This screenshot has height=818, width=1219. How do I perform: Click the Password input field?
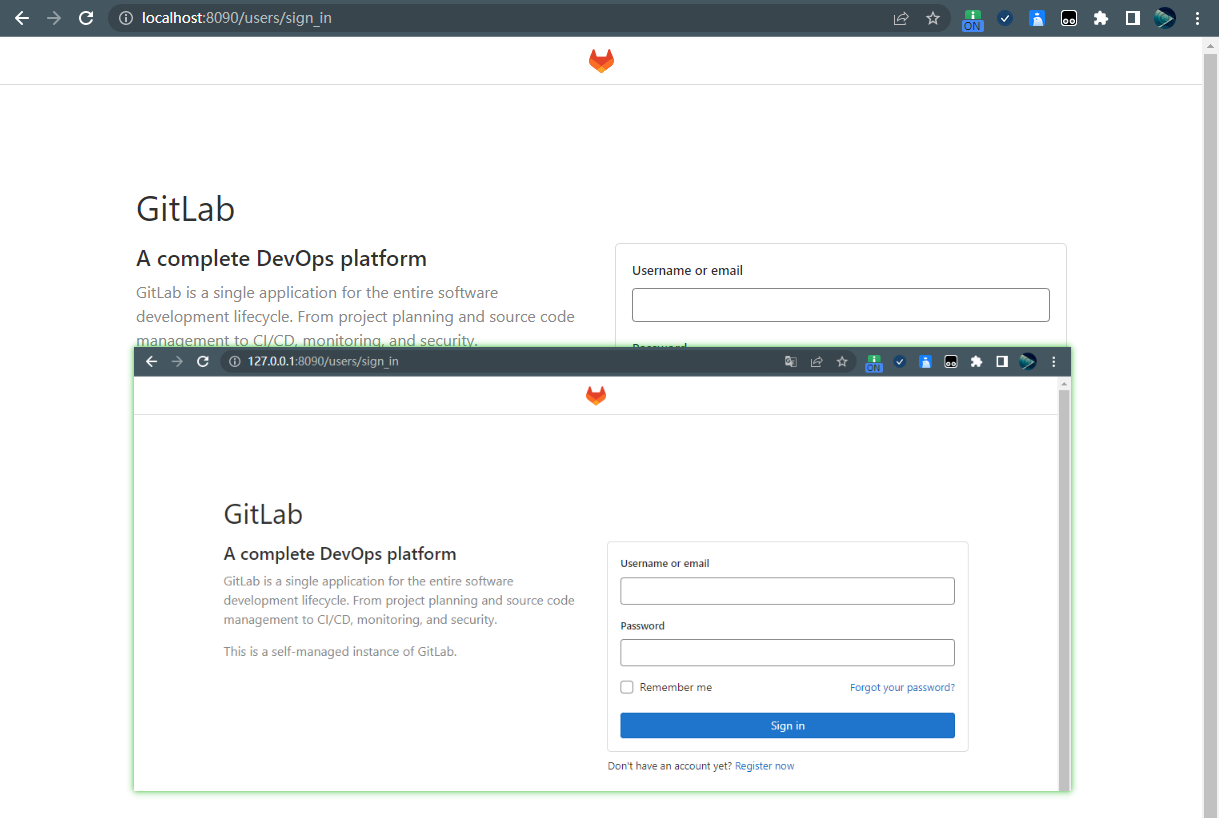(x=787, y=653)
